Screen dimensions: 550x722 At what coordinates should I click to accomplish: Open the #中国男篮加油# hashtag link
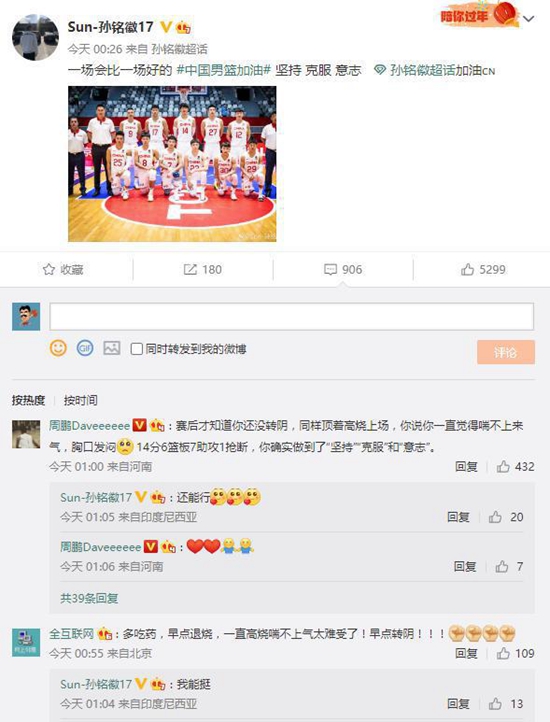tap(223, 70)
